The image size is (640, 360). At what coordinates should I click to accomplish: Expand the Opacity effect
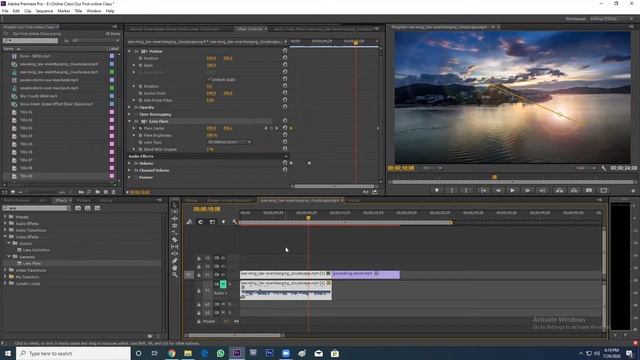(x=130, y=107)
